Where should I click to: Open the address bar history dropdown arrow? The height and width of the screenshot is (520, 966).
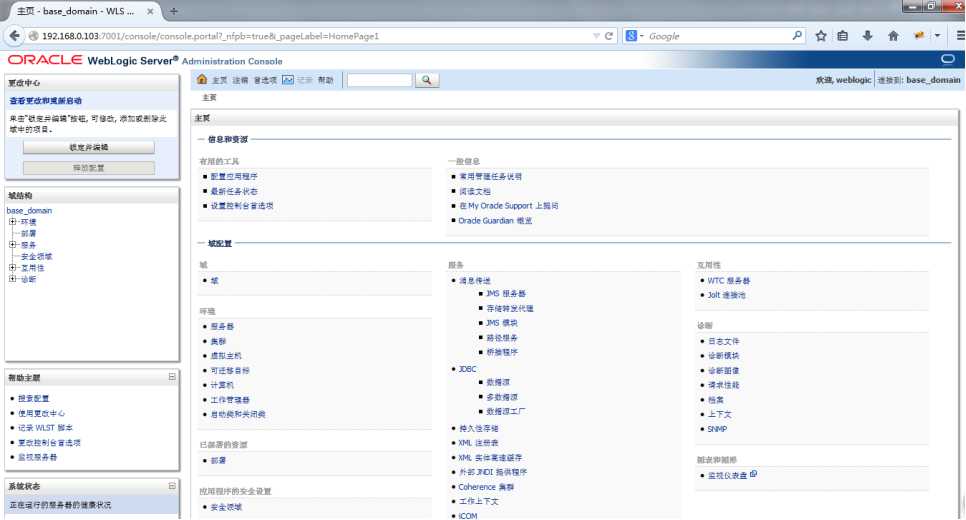[596, 36]
